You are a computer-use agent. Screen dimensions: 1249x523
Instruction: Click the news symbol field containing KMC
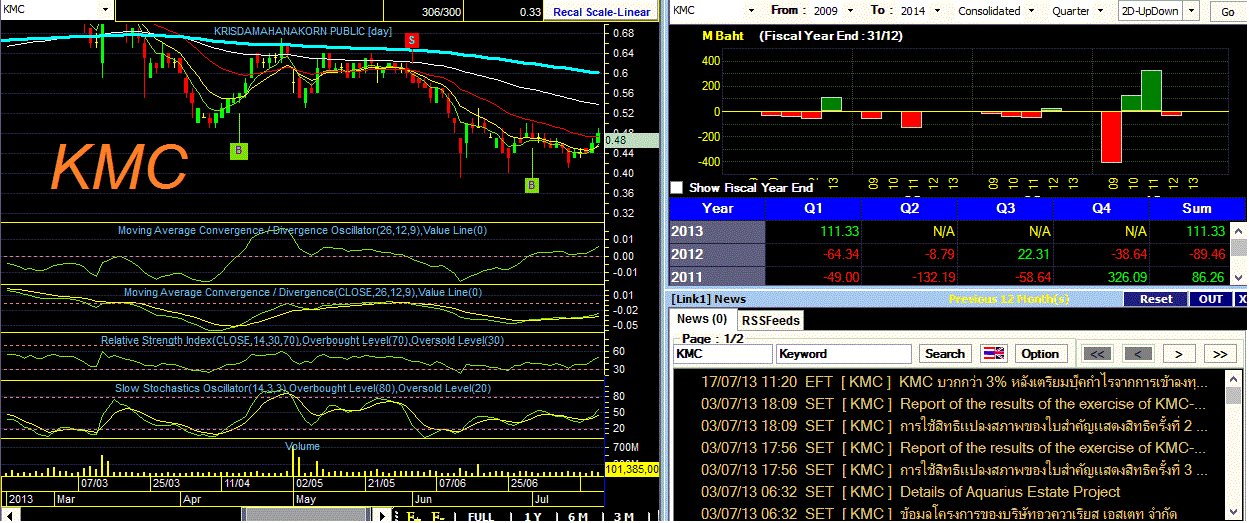[723, 353]
